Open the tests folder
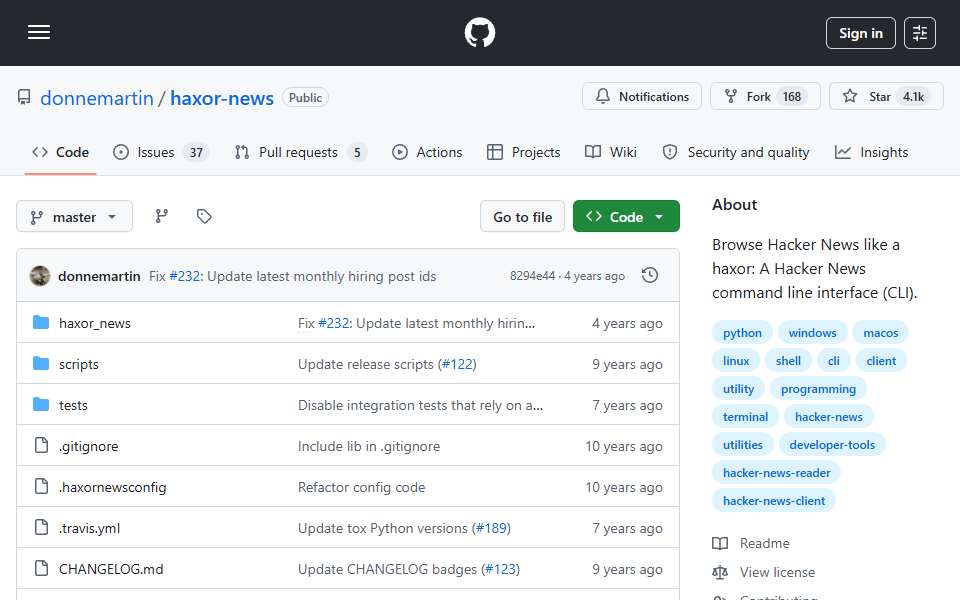This screenshot has height=600, width=960. [x=73, y=405]
